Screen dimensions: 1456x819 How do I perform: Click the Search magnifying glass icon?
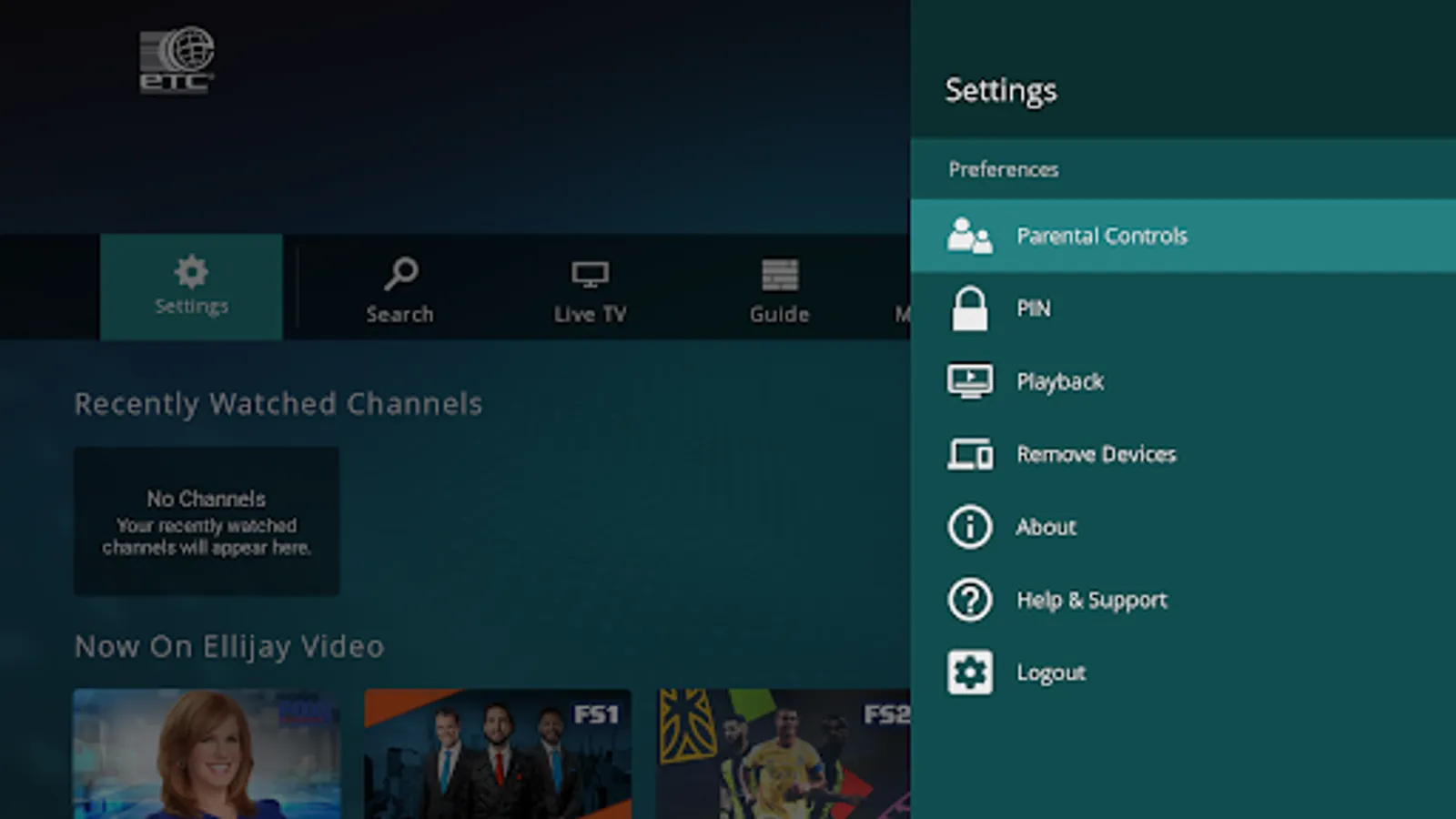pyautogui.click(x=400, y=273)
